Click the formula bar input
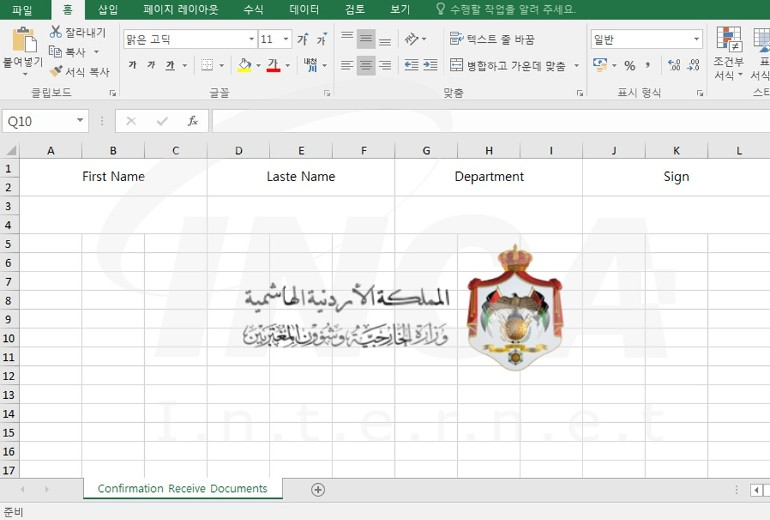Viewport: 770px width, 520px height. click(490, 121)
